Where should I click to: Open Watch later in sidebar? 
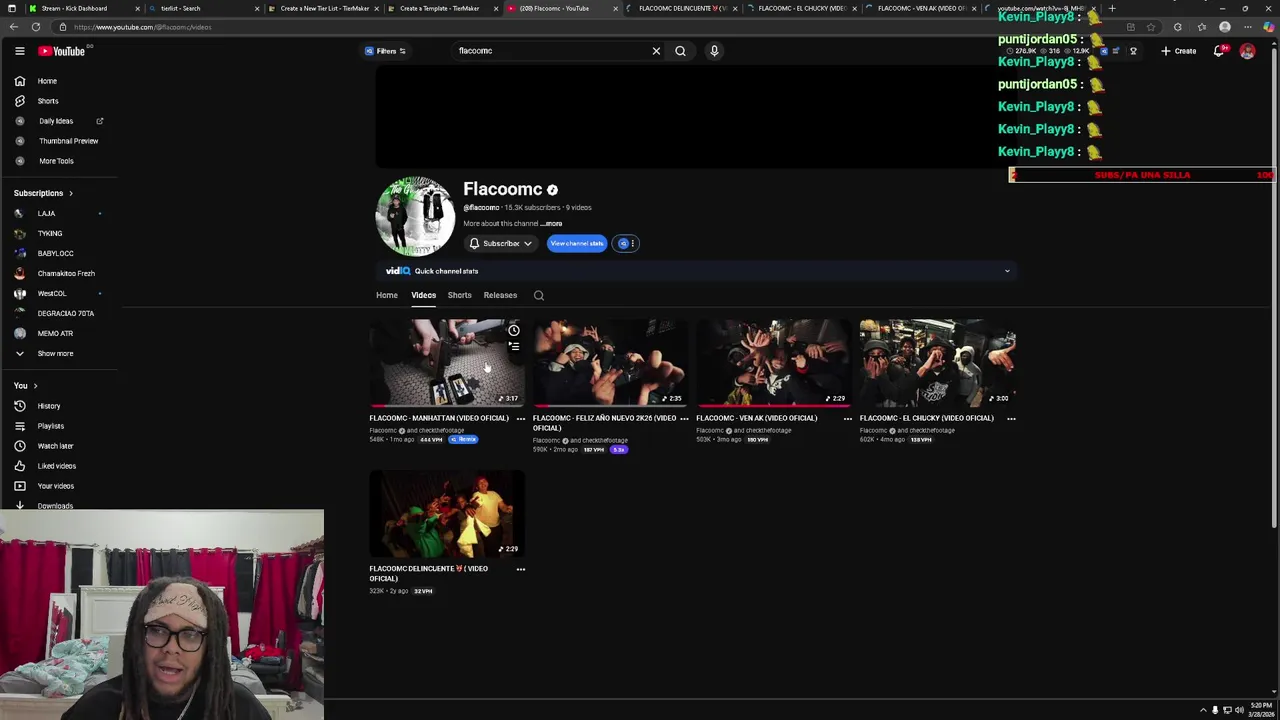pos(60,446)
